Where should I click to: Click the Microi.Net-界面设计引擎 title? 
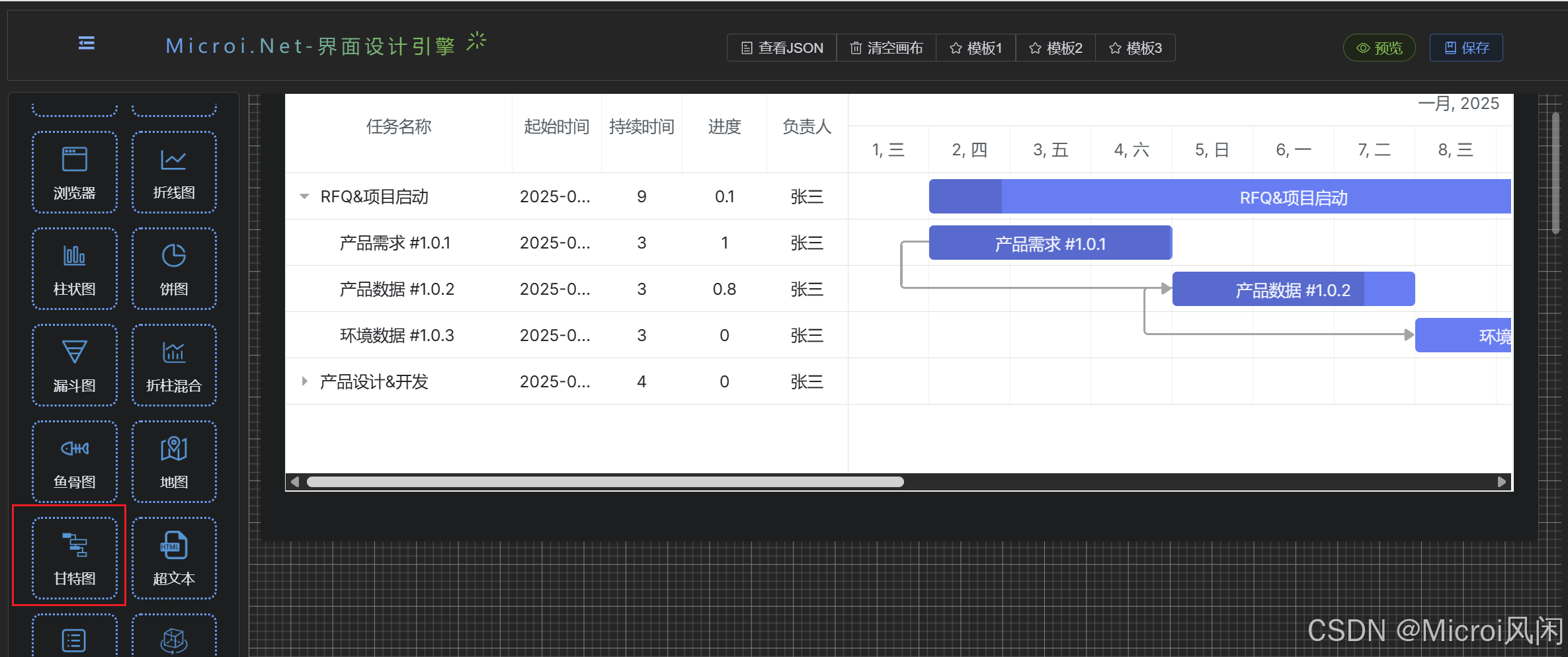pyautogui.click(x=310, y=46)
